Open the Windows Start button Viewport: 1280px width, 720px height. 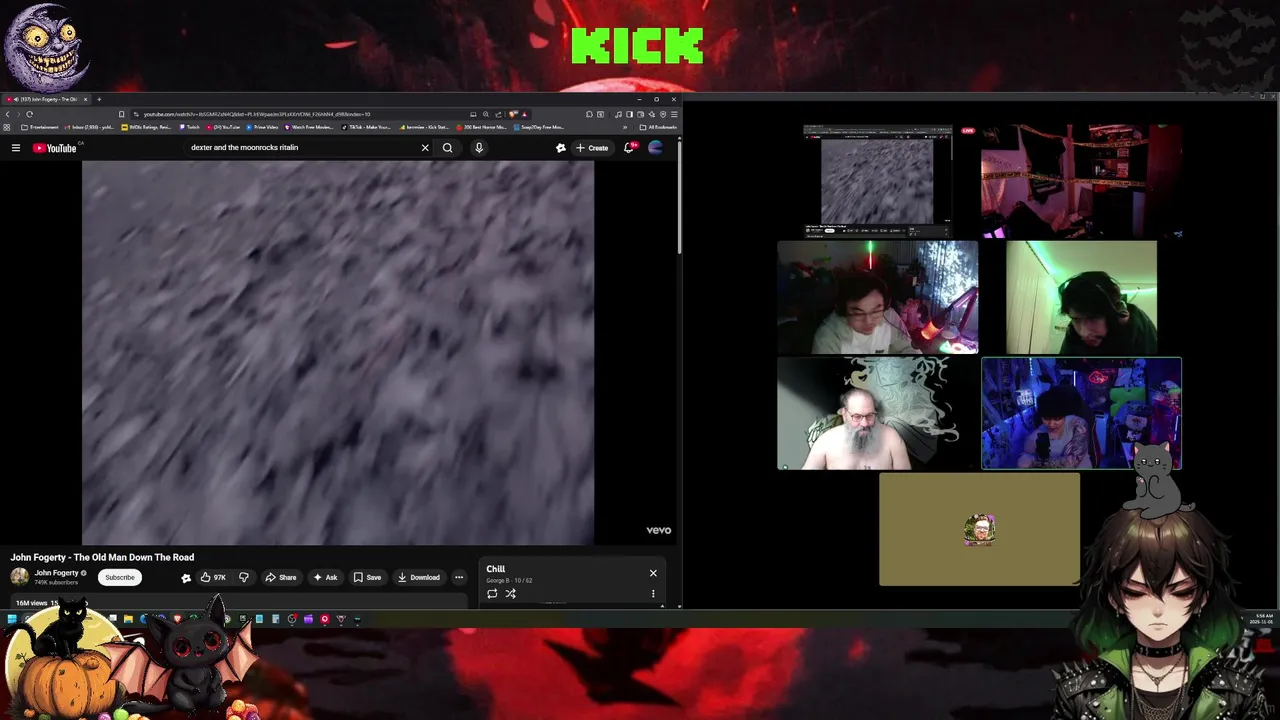12,619
